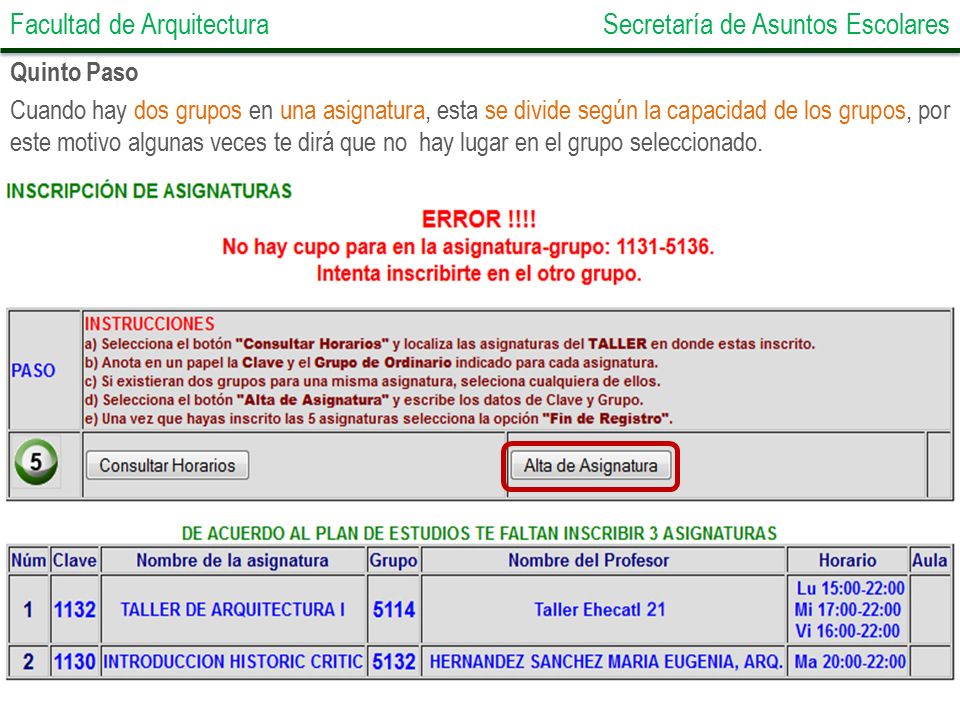Click row number 2 in the table
This screenshot has width=960, height=720.
click(x=28, y=661)
